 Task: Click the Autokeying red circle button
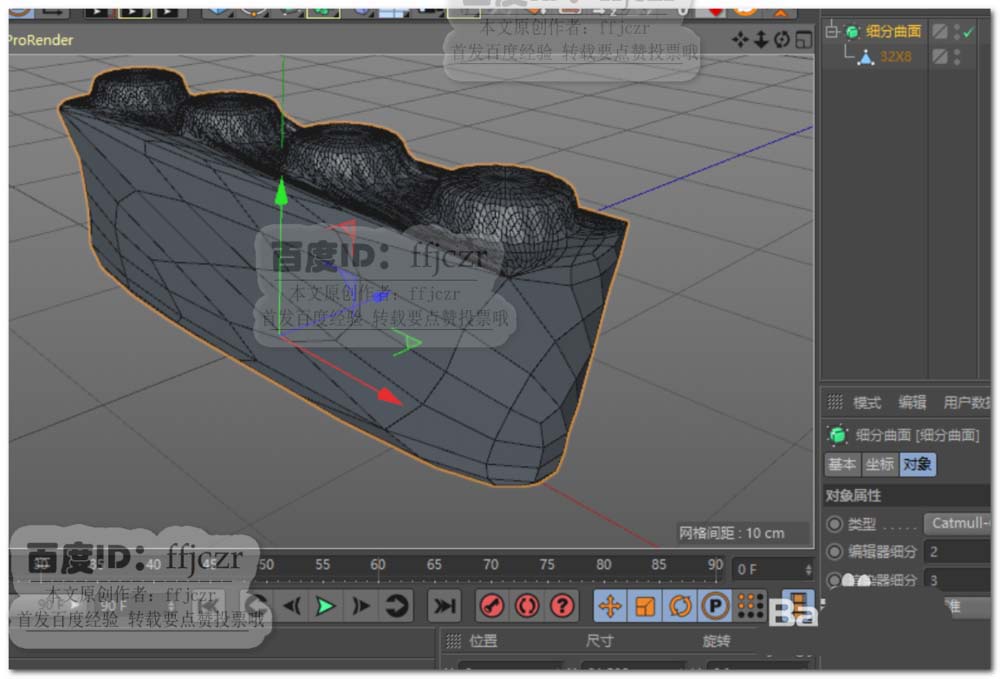(527, 605)
